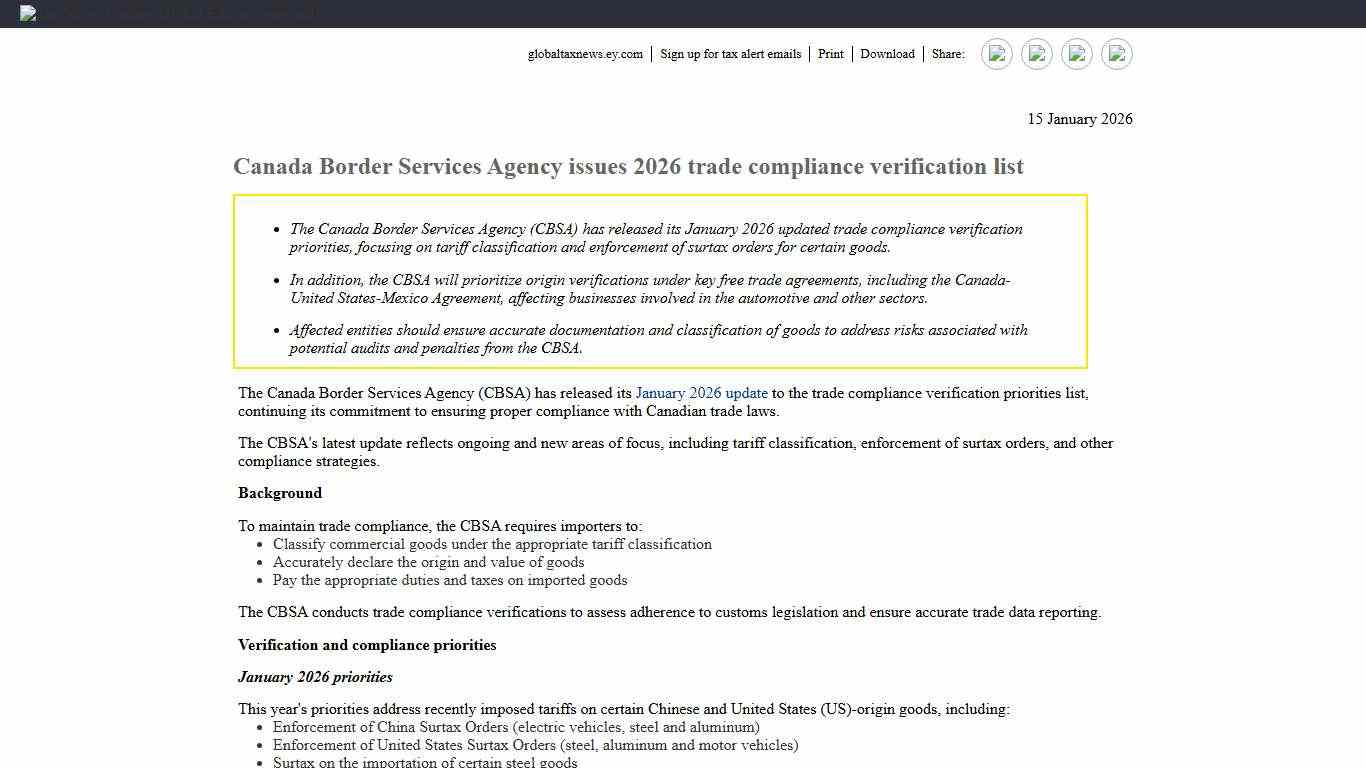Click the Verification and compliance priorities heading
Viewport: 1366px width, 768px height.
pos(366,645)
